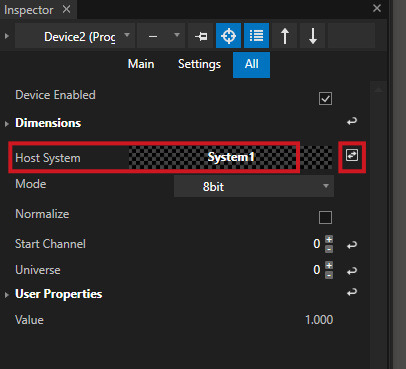Toggle the Device Enabled checkbox
This screenshot has width=406, height=369.
[x=325, y=99]
